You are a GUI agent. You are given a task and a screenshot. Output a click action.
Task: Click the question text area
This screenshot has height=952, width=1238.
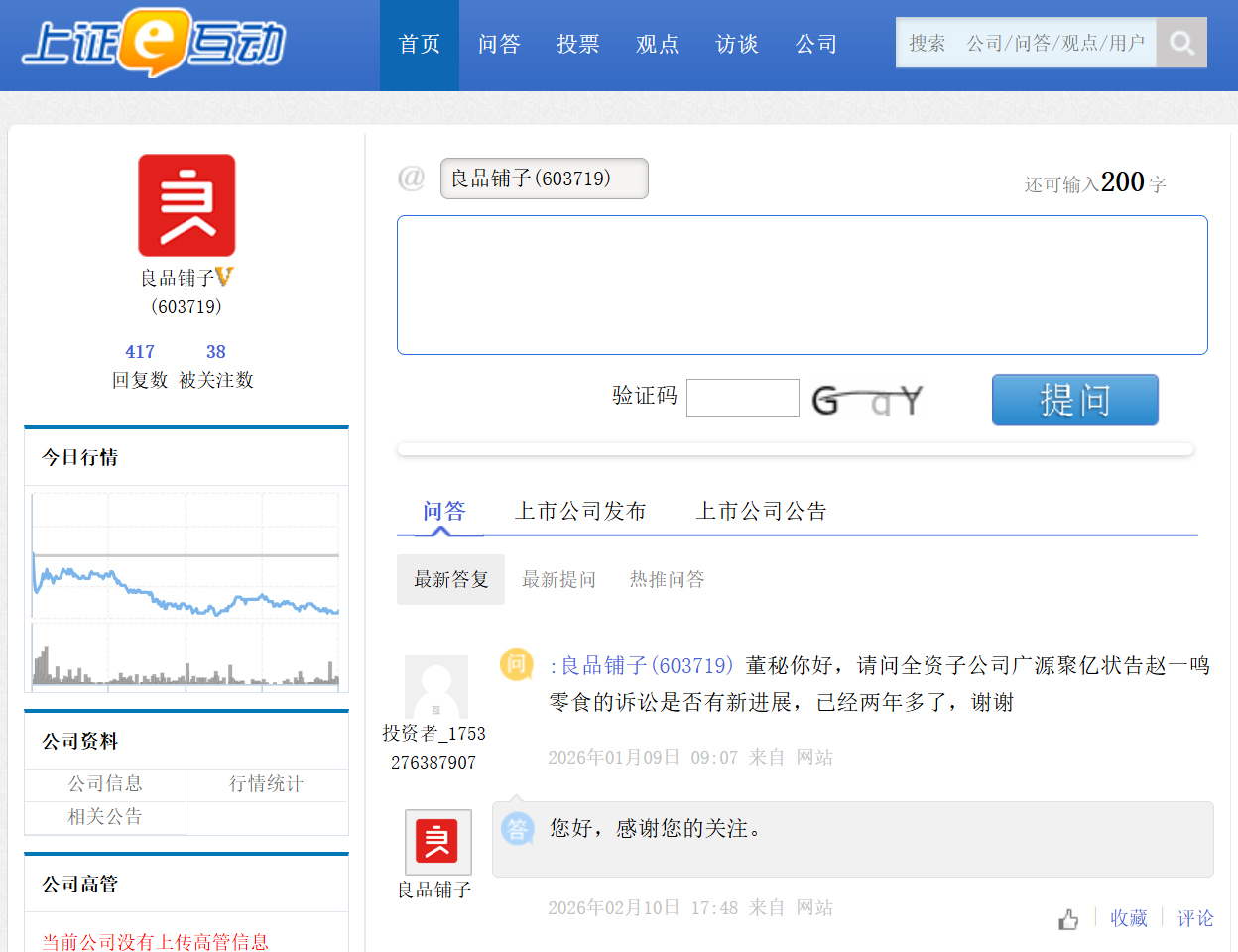pos(803,285)
